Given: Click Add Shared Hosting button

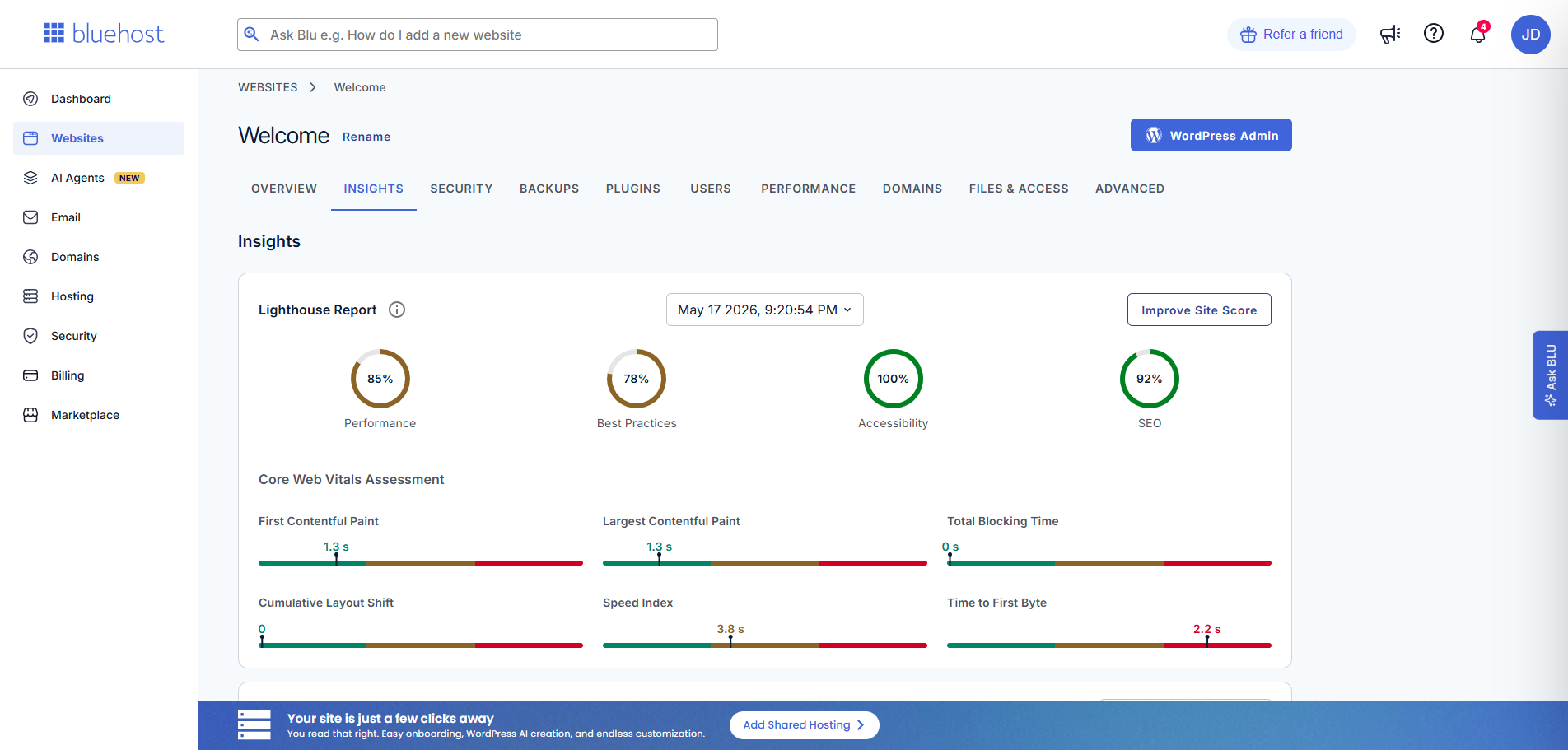Looking at the screenshot, I should point(804,725).
